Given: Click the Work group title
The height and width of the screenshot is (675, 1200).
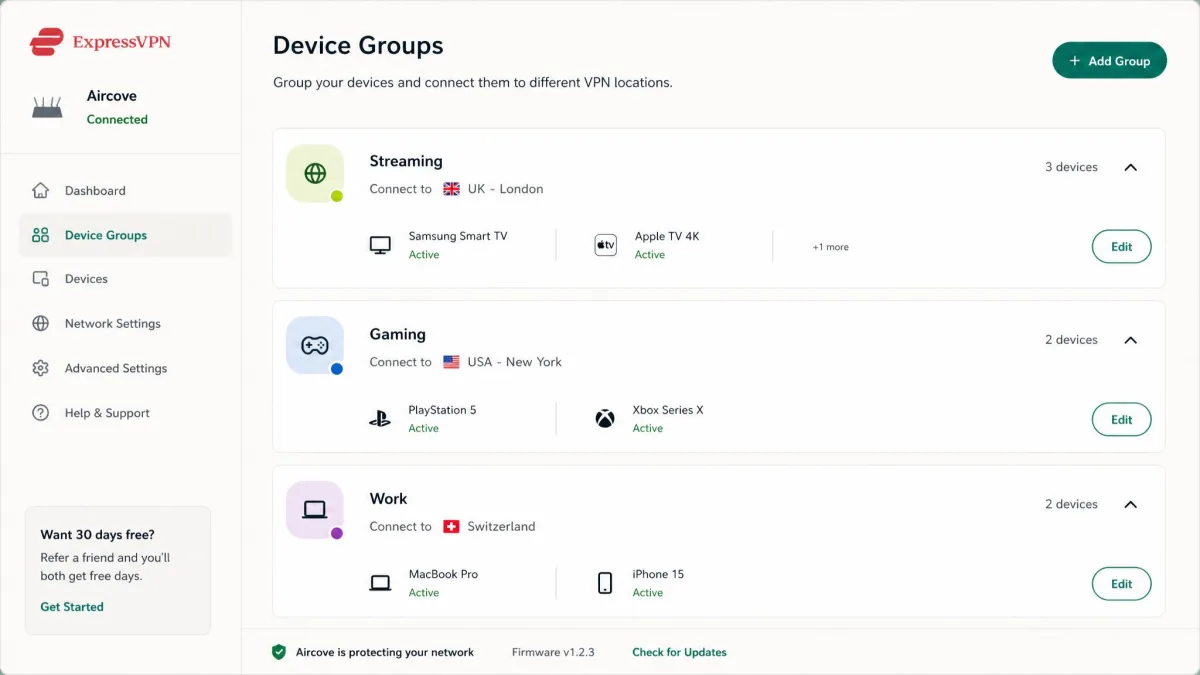Looking at the screenshot, I should [x=388, y=498].
